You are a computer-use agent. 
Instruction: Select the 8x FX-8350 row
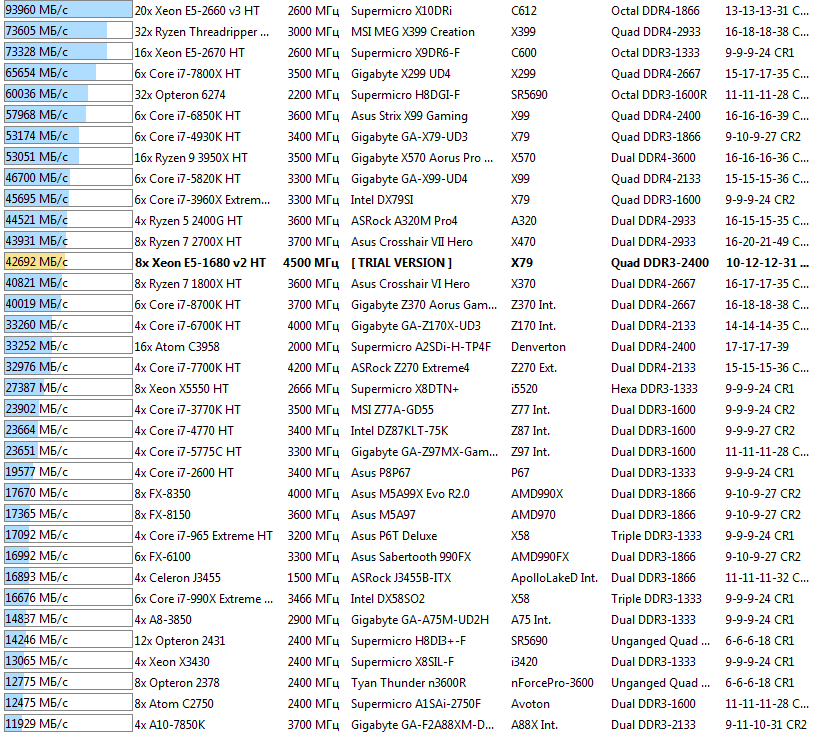pos(163,494)
